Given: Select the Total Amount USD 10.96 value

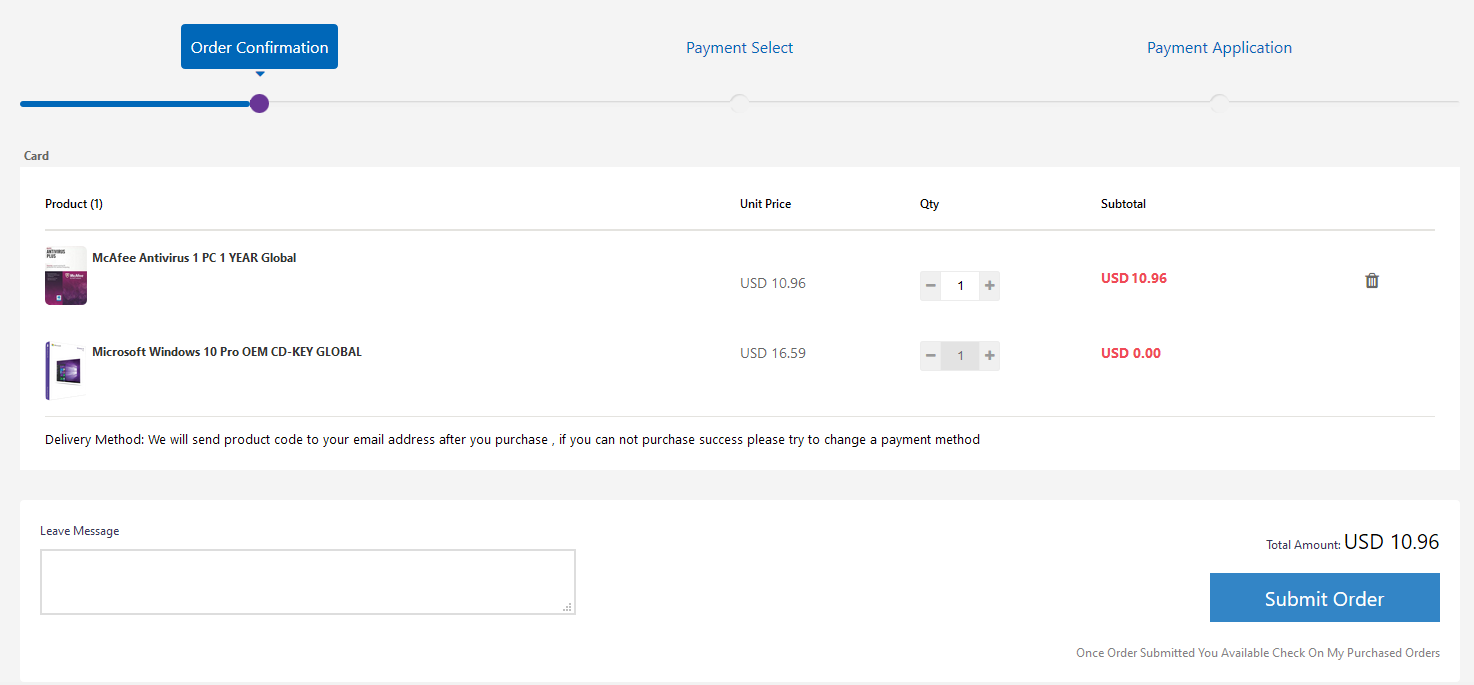Looking at the screenshot, I should [1392, 542].
